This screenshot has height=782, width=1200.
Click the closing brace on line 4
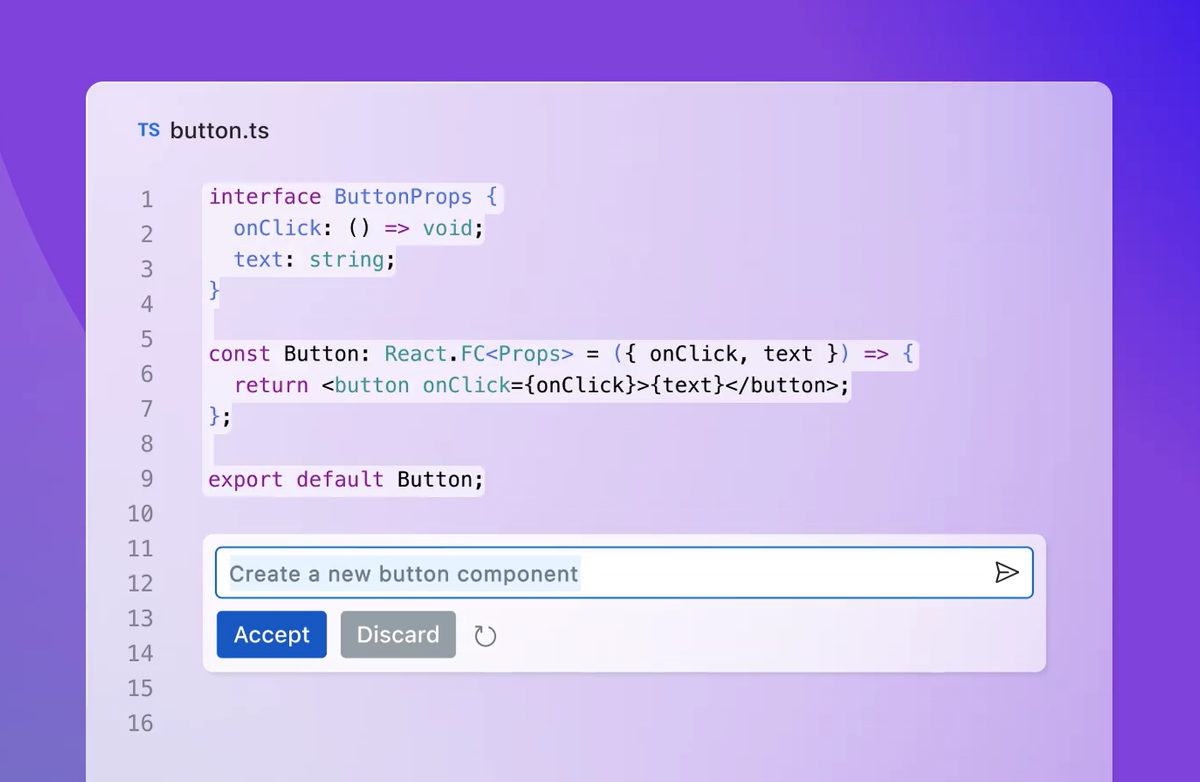(213, 290)
